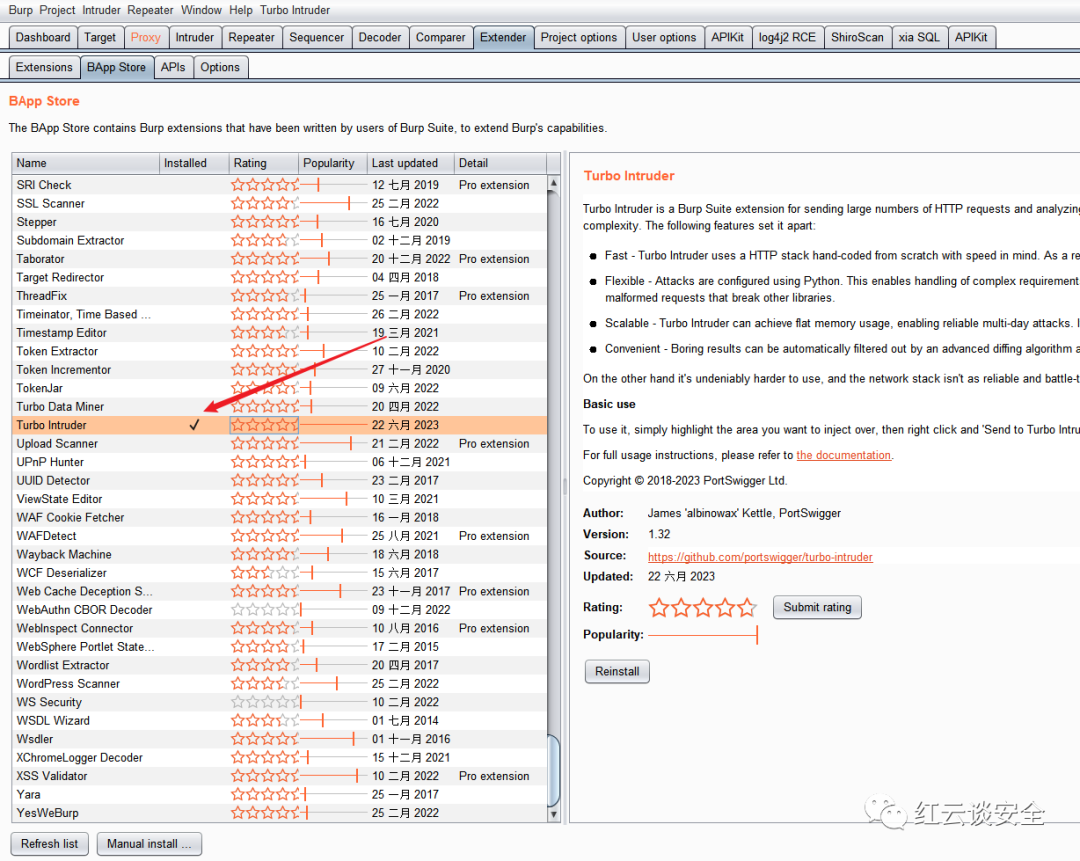The width and height of the screenshot is (1080, 861).
Task: Open the ShiroScan tab
Action: pos(857,37)
